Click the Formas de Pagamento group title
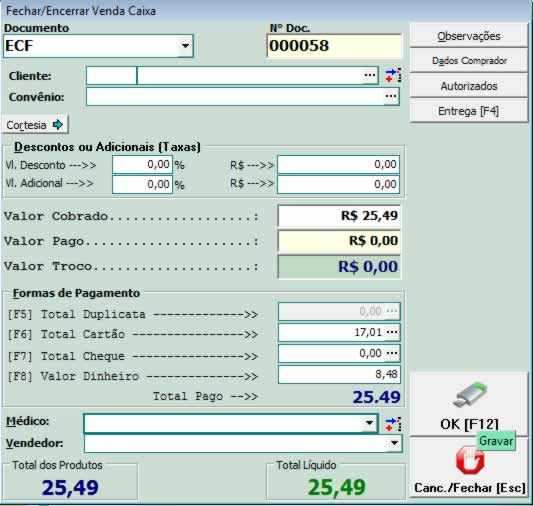Screen dimensions: 533x506 (x=76, y=293)
